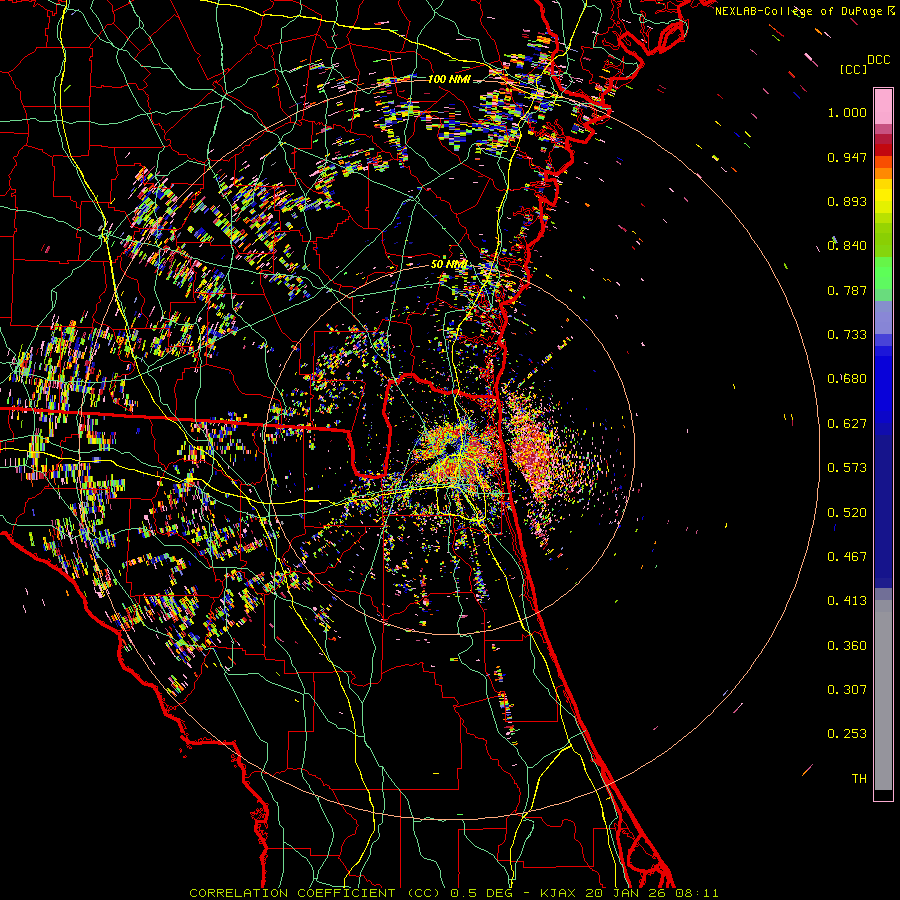Click the 0.307 scale value
The width and height of the screenshot is (900, 900).
[x=847, y=690]
